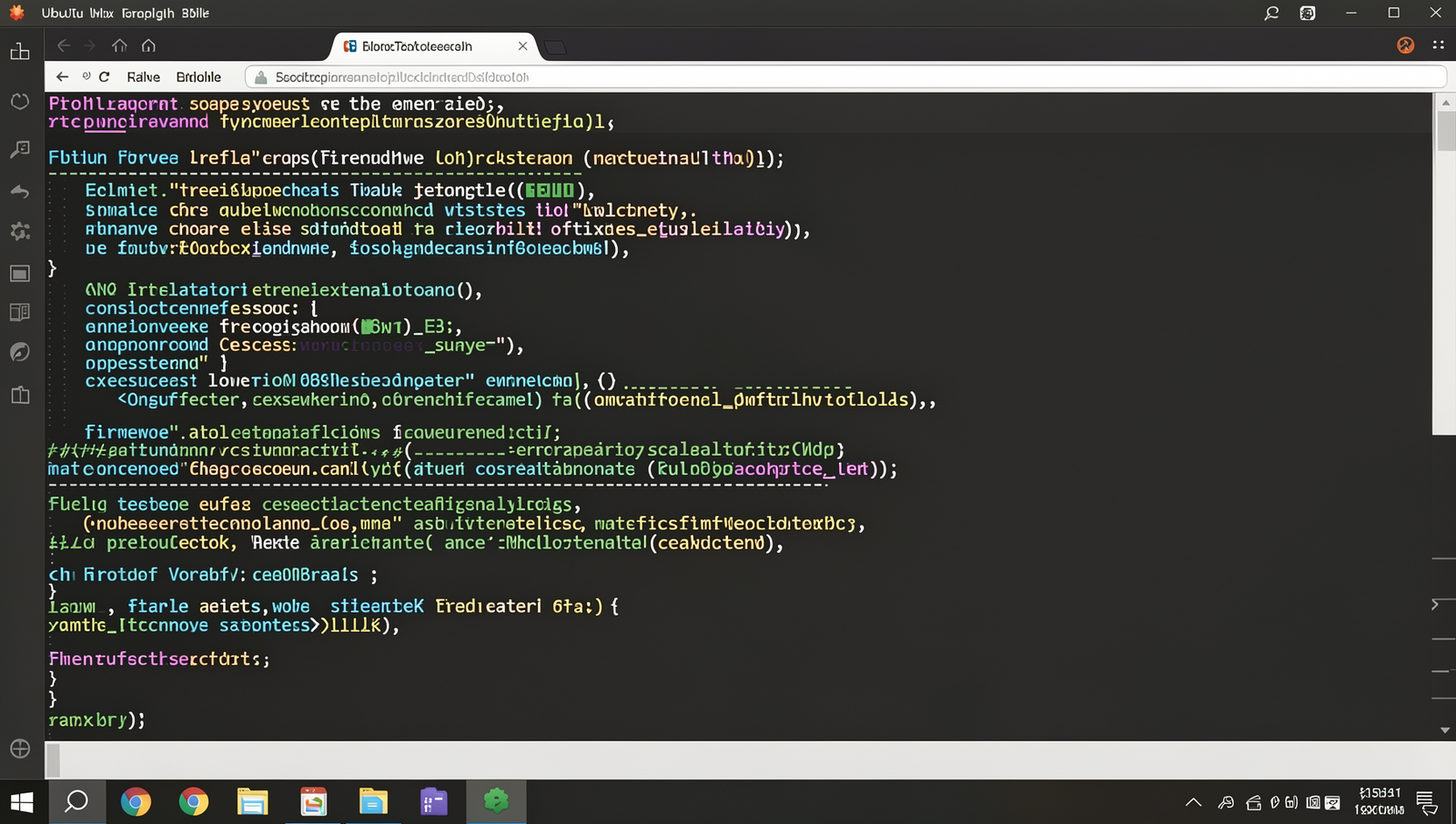
Task: Select the BlorocTcotoleeecaln tab
Action: pyautogui.click(x=432, y=46)
